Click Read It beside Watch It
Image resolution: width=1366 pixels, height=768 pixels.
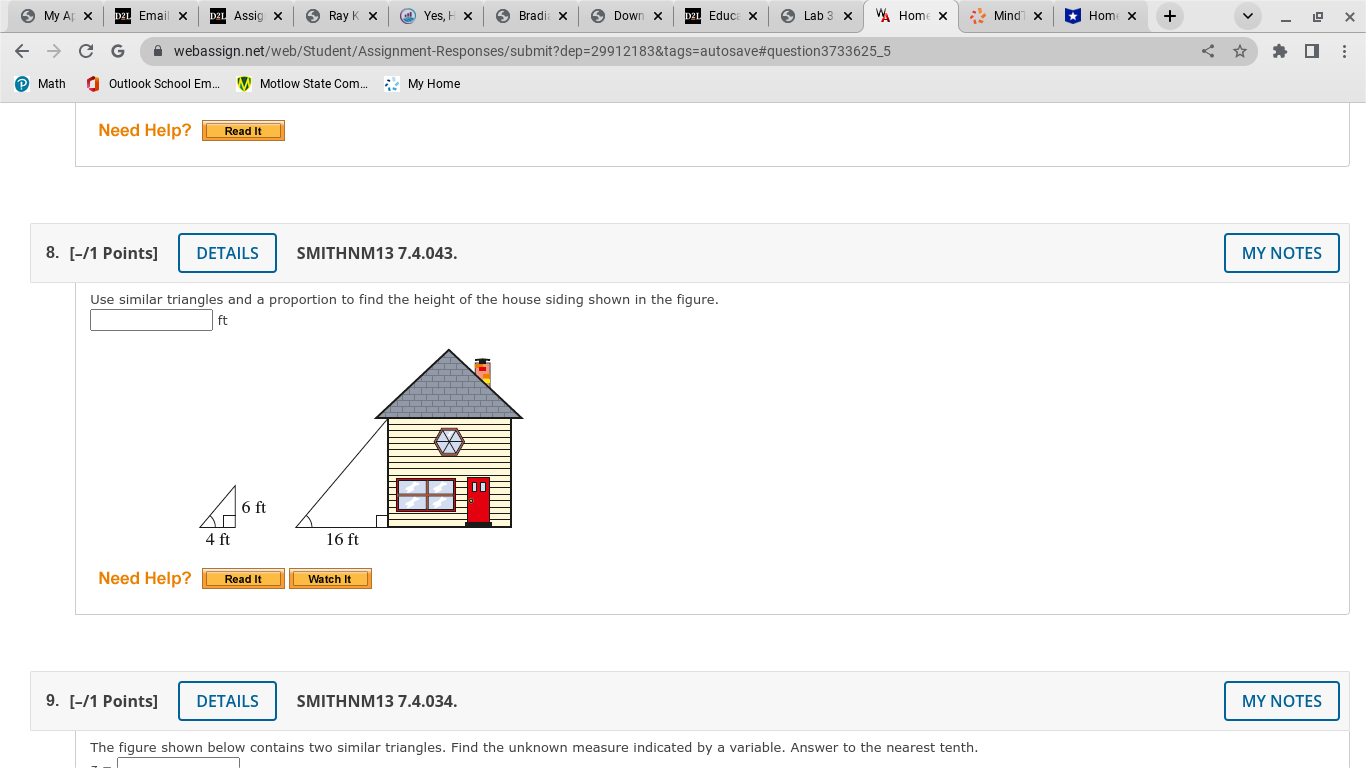(x=243, y=579)
